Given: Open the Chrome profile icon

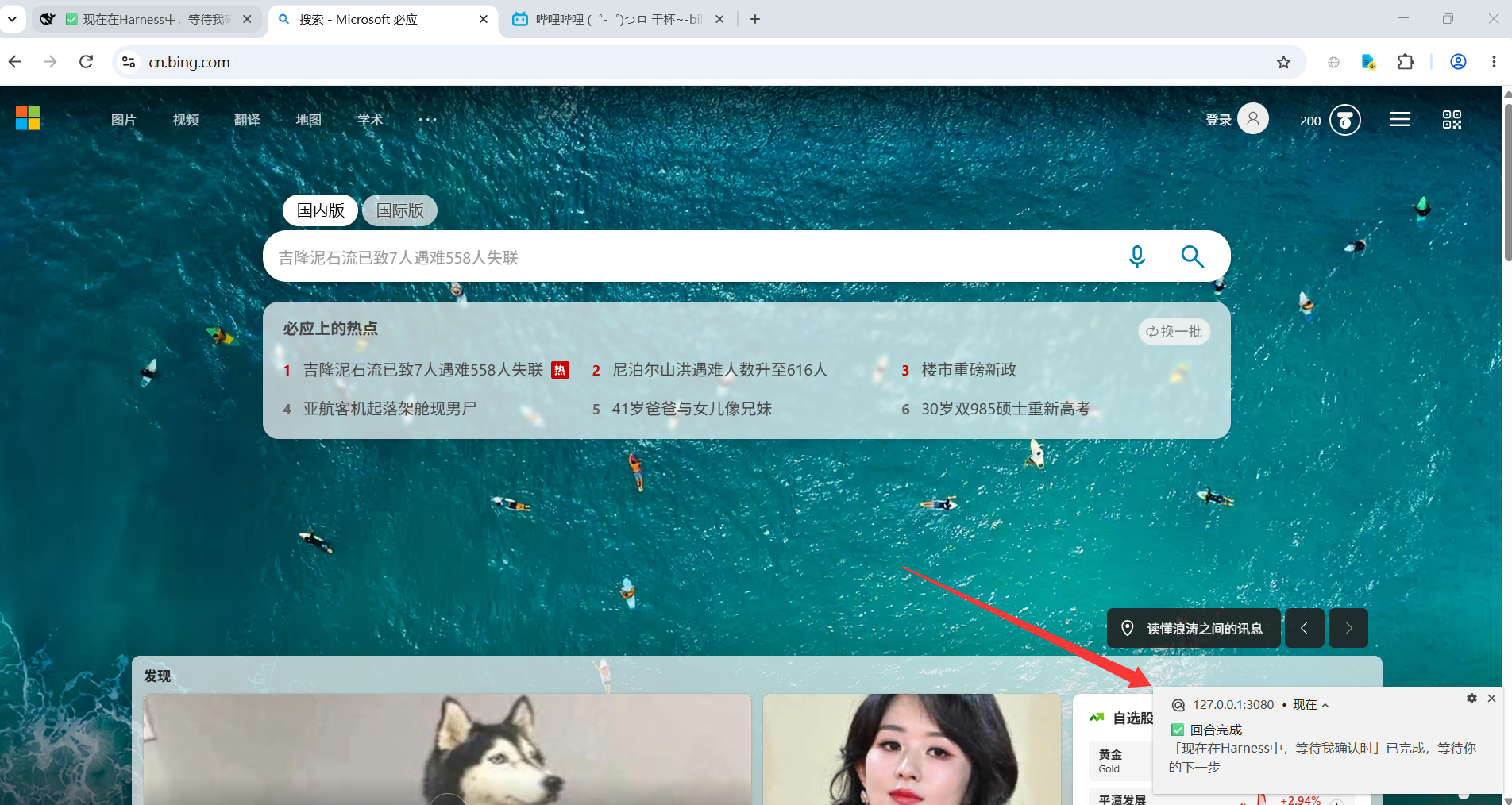Looking at the screenshot, I should click(x=1458, y=62).
